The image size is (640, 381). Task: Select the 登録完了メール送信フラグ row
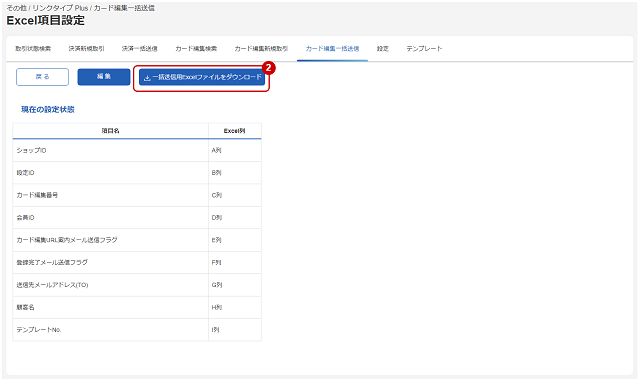point(137,263)
